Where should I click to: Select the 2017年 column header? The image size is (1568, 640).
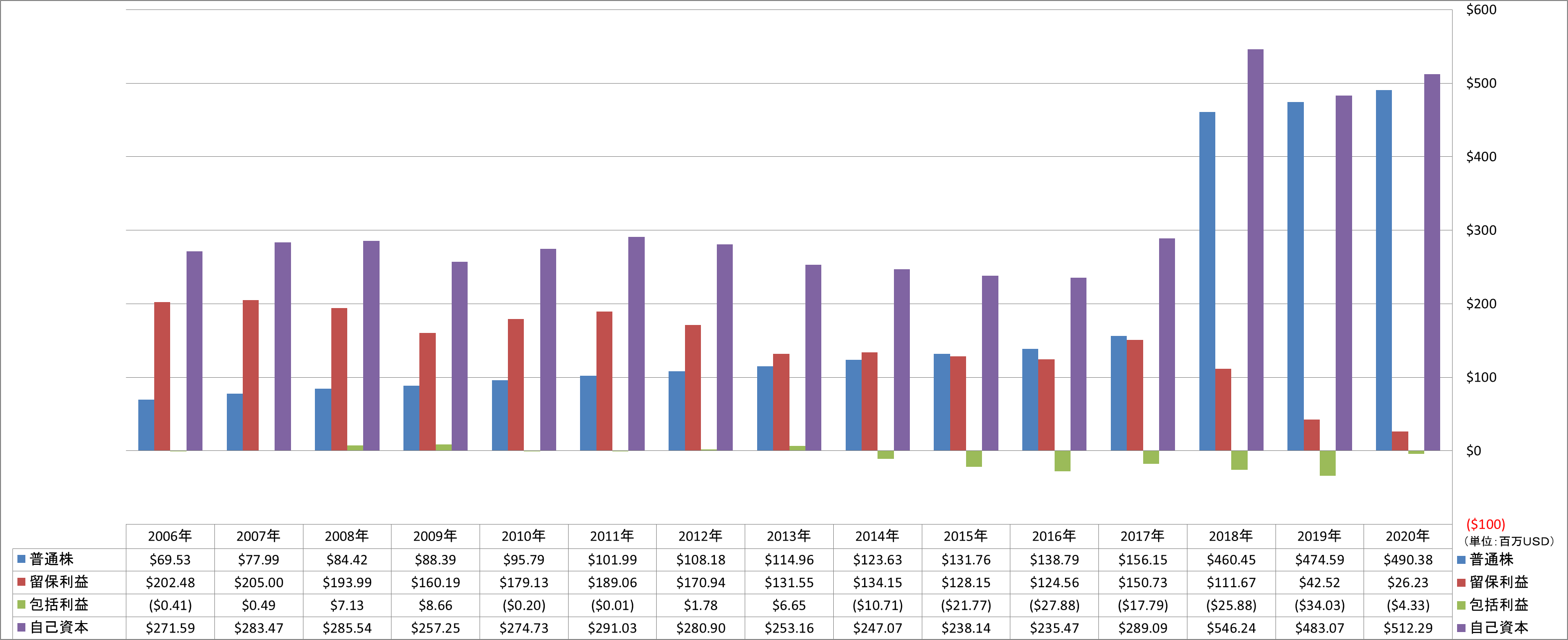(x=1143, y=536)
